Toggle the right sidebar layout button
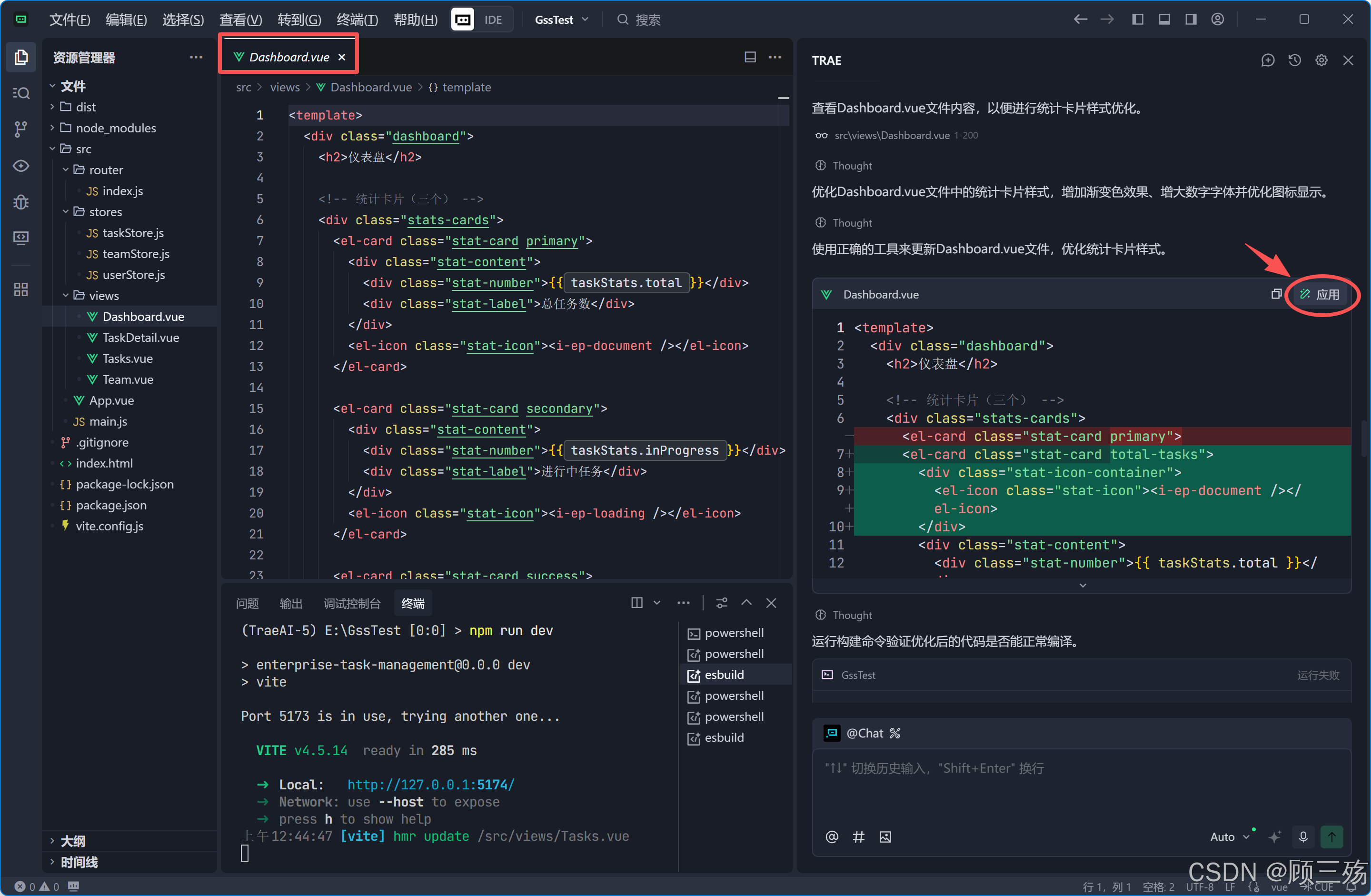 pyautogui.click(x=1191, y=19)
